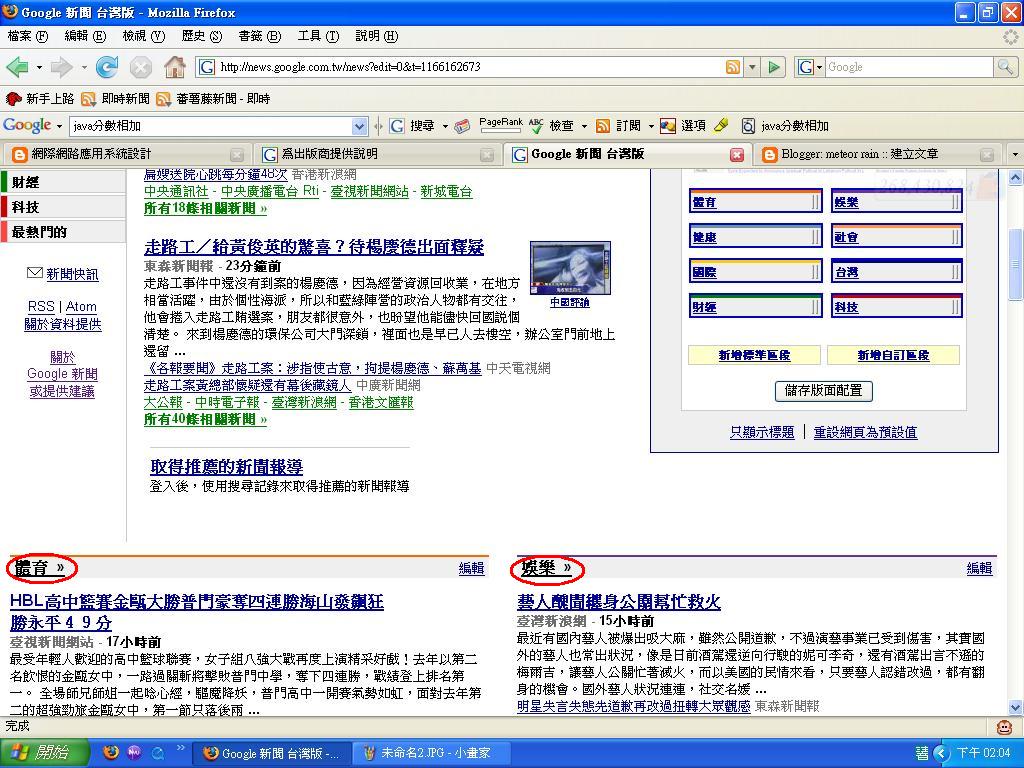
Task: Expand the Google Toolbar search history dropdown
Action: [360, 126]
